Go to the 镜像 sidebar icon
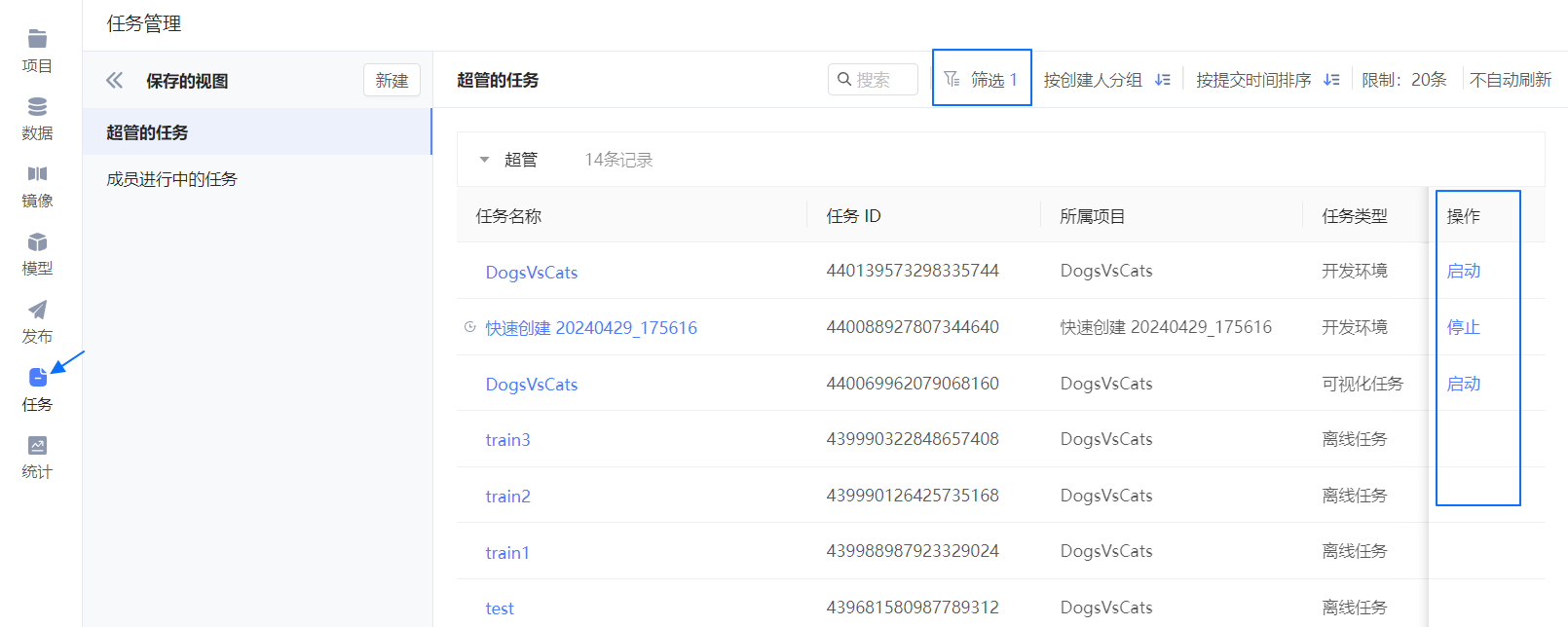 tap(37, 186)
